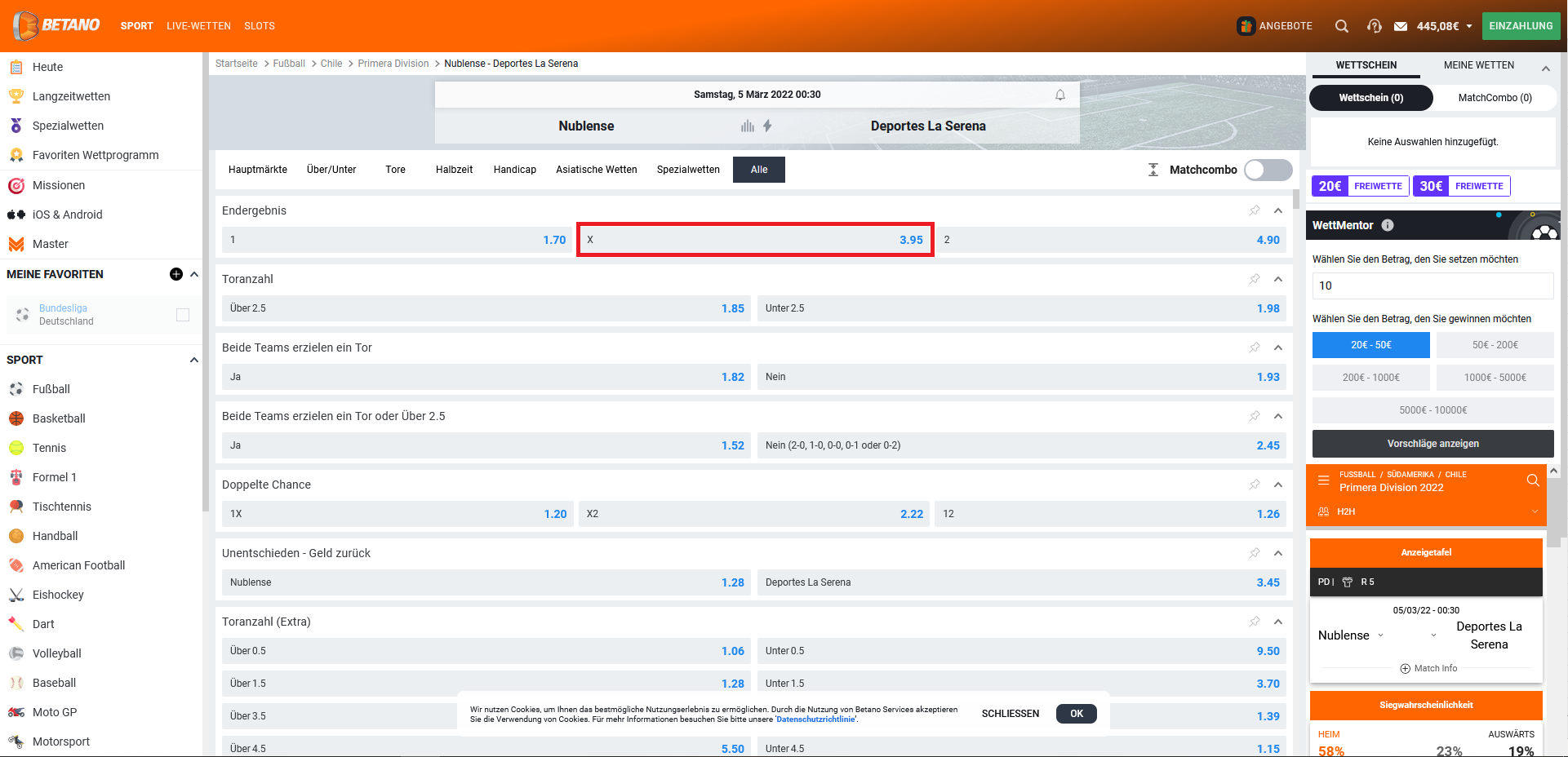Click the main market list scrollbar

(1296, 199)
